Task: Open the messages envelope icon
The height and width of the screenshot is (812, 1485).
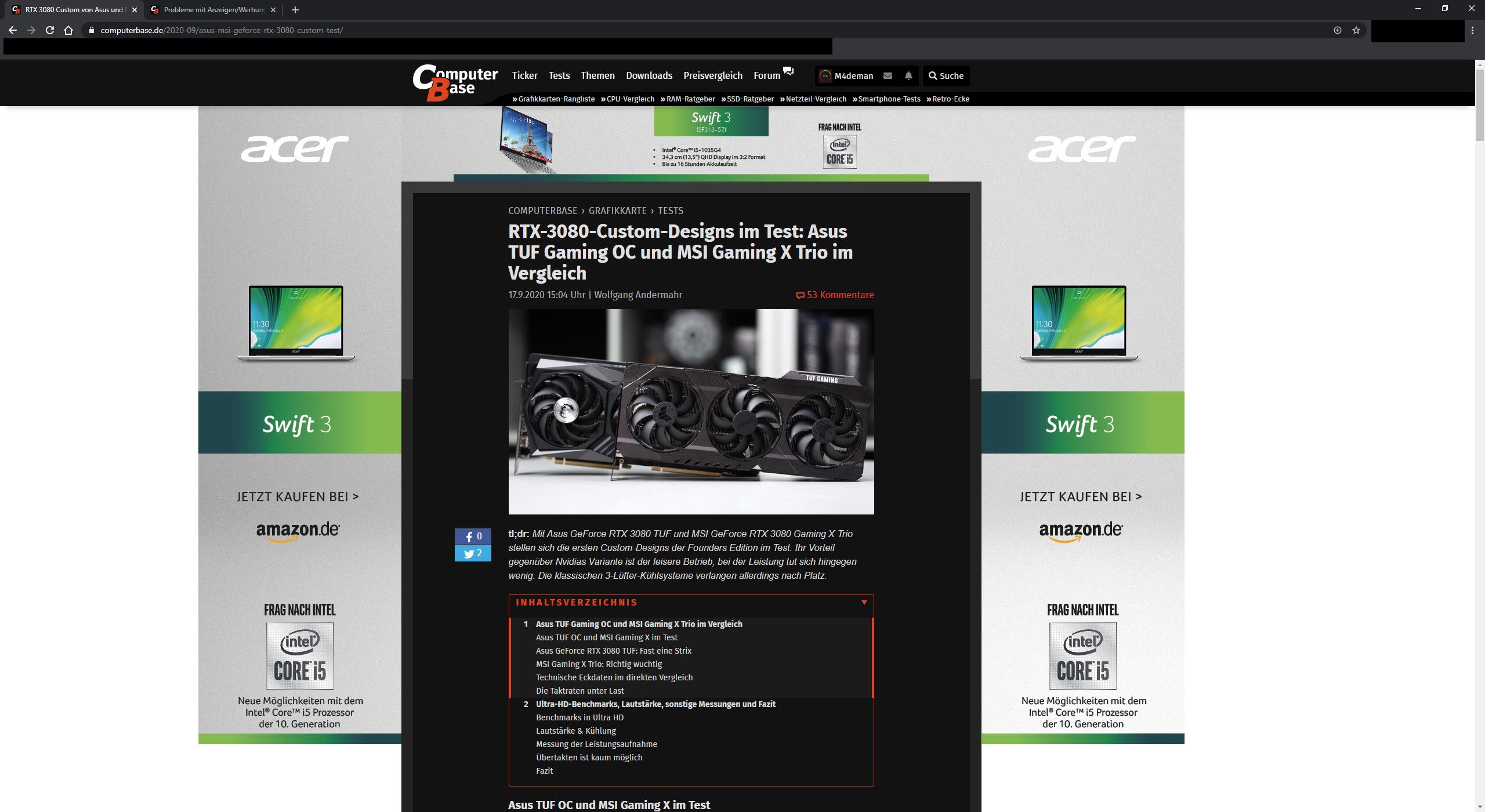Action: (888, 76)
